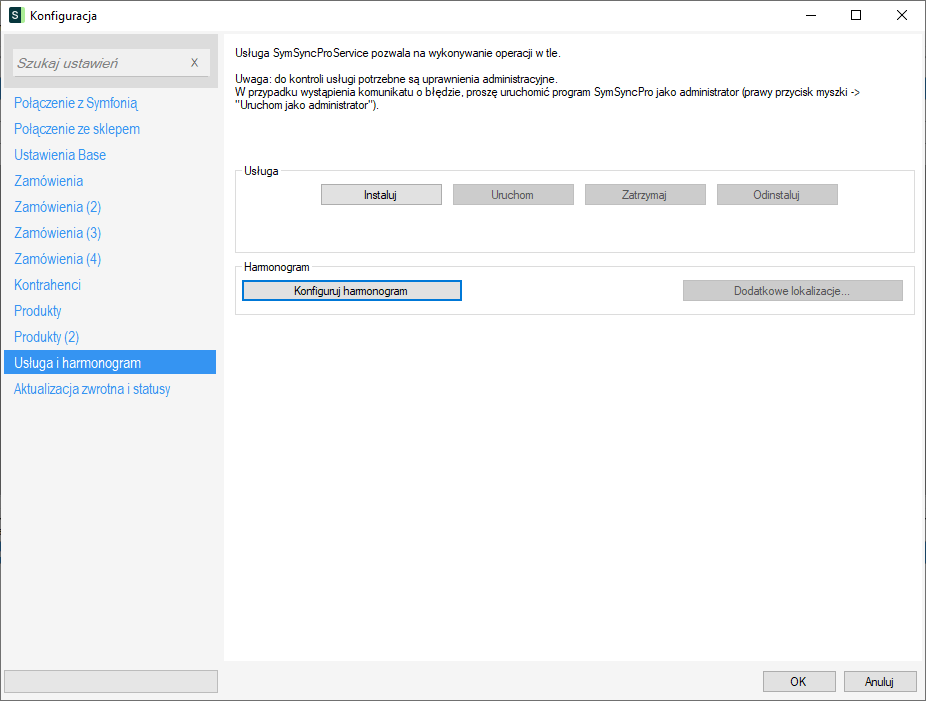
Task: Select Połączenie ze sklepem section
Action: point(77,129)
